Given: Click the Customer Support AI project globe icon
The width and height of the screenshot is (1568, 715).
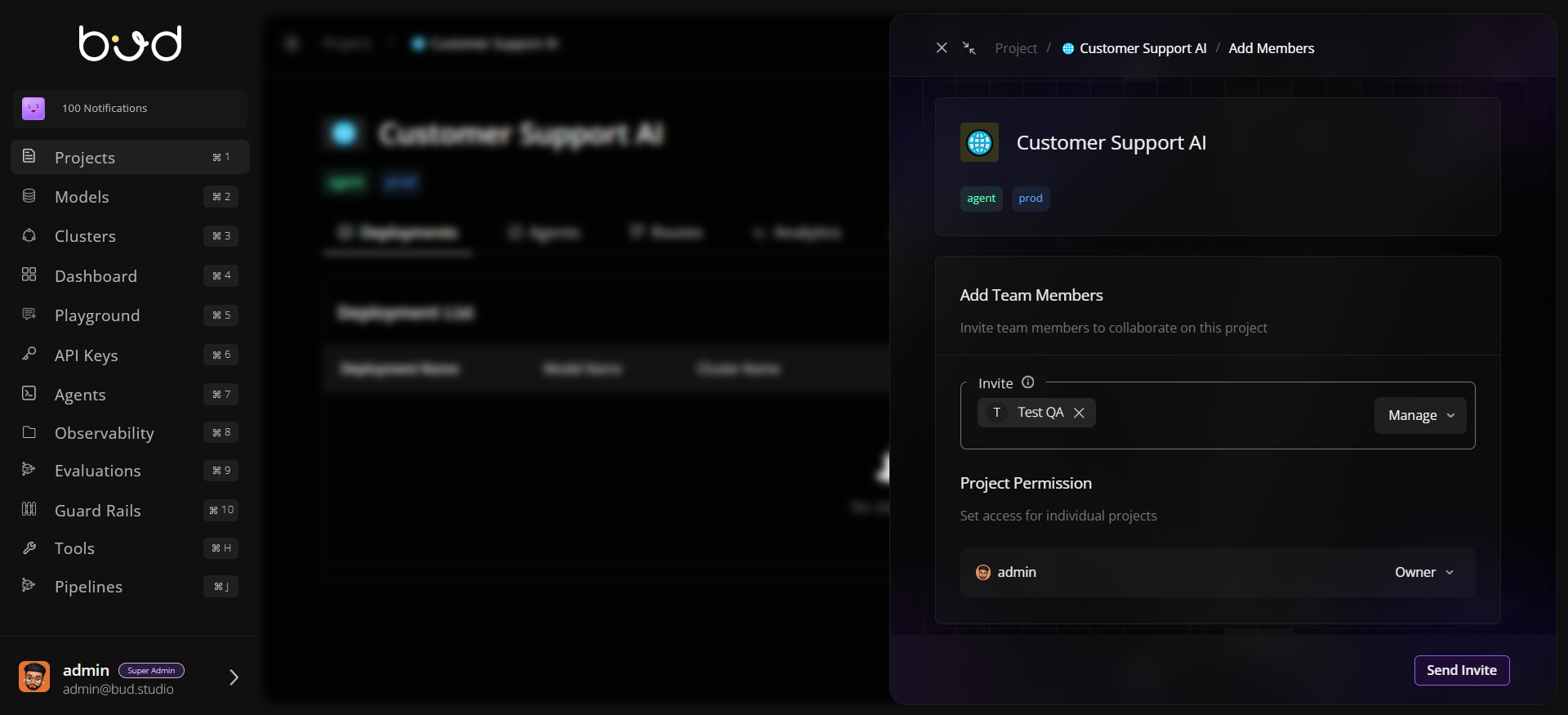Looking at the screenshot, I should [x=979, y=142].
